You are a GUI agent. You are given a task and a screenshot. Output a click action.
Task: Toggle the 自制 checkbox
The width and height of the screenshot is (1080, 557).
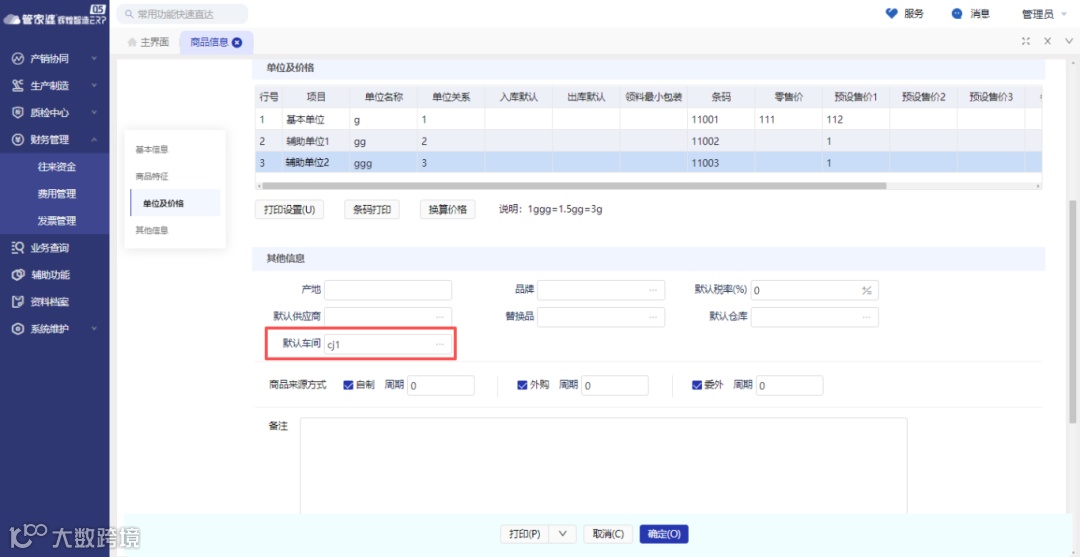[348, 386]
